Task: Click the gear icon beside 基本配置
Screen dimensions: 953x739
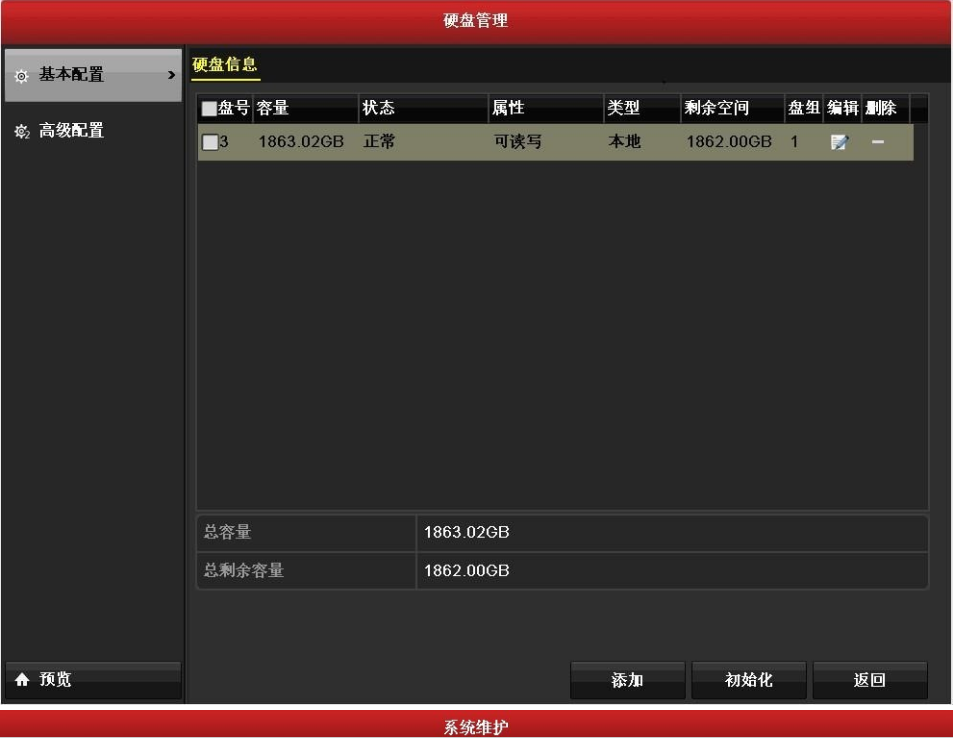Action: pos(22,76)
